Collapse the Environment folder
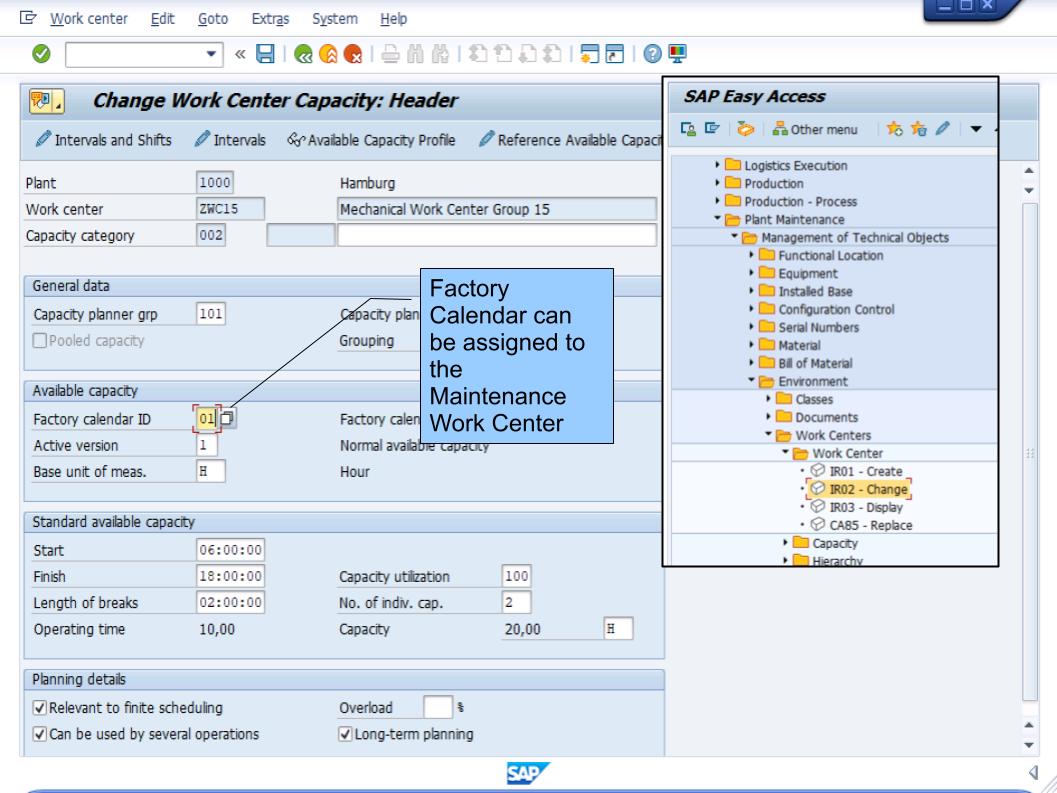 [752, 380]
